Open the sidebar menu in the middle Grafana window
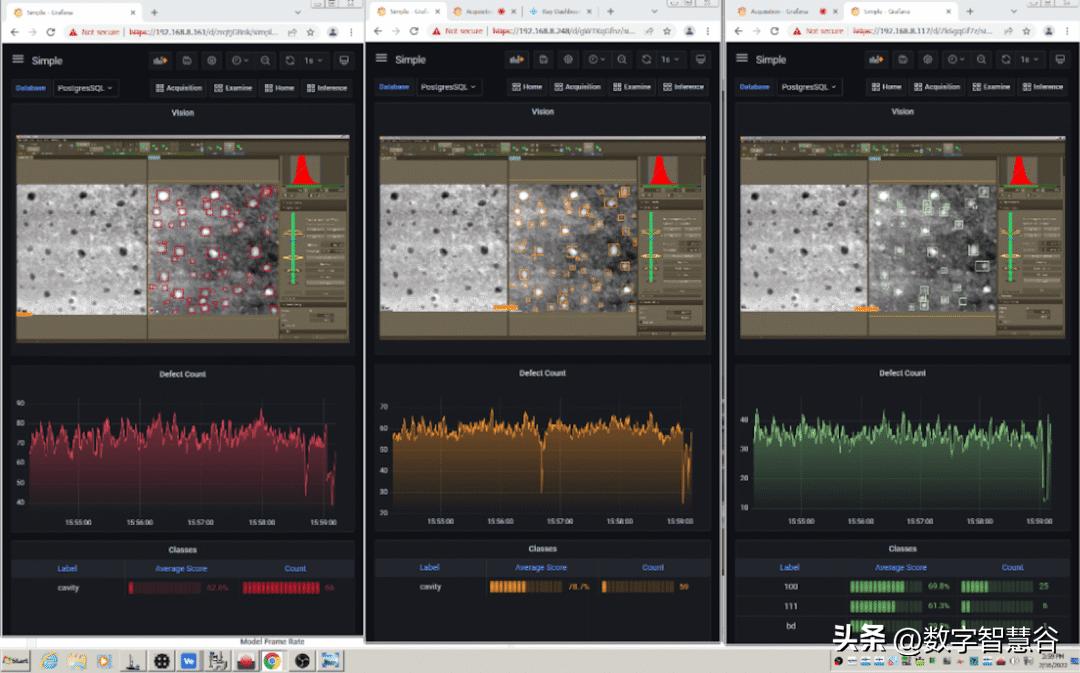Screen dimensions: 1080x673 tap(381, 59)
